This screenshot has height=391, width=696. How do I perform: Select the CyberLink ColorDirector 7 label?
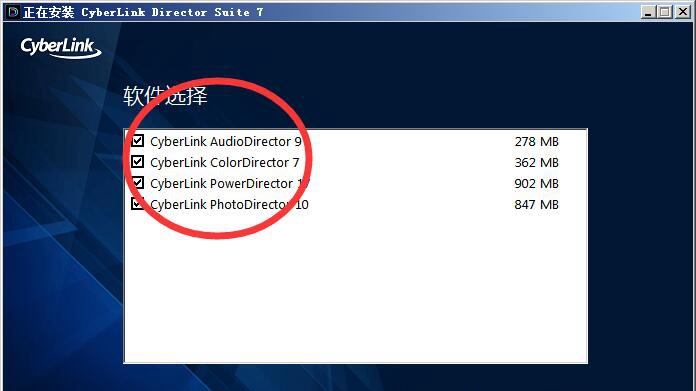tap(225, 162)
